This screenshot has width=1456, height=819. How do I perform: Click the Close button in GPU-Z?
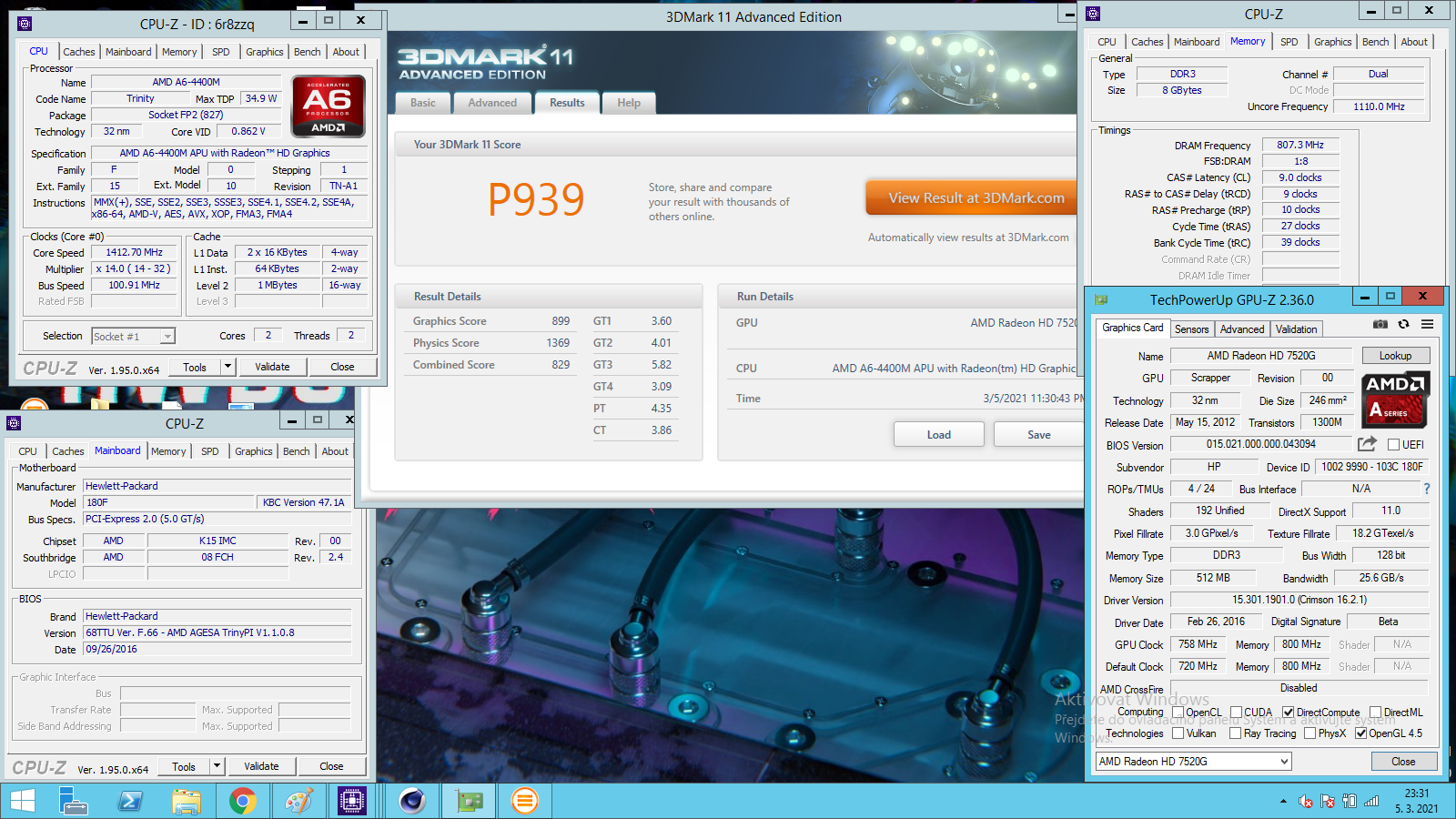(1403, 762)
